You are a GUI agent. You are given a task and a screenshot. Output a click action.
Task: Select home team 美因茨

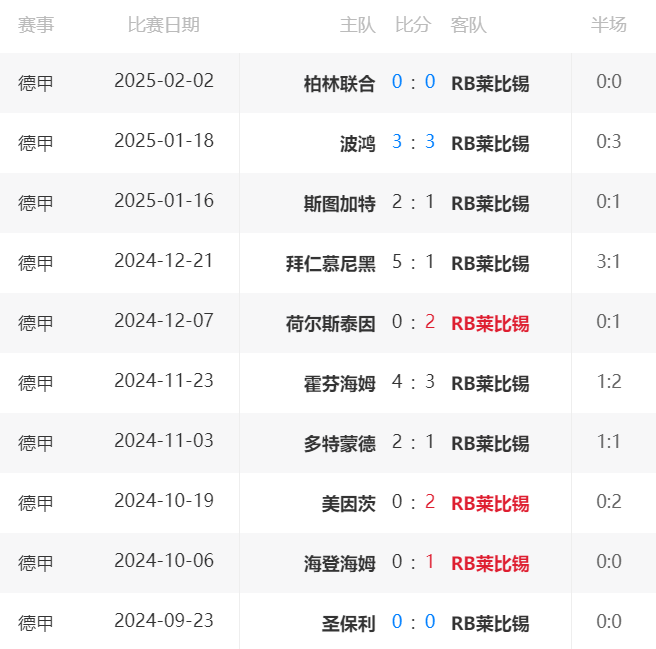point(348,503)
